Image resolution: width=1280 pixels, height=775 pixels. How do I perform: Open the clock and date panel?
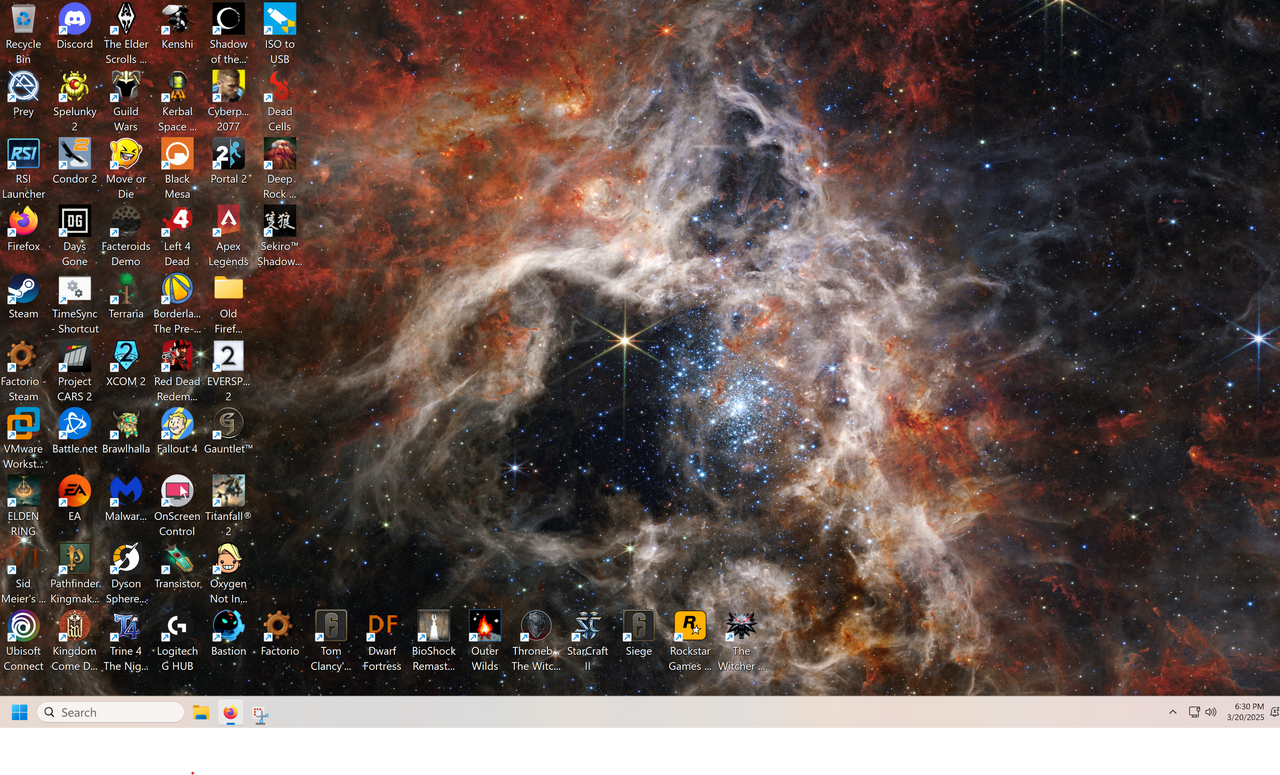click(x=1248, y=712)
